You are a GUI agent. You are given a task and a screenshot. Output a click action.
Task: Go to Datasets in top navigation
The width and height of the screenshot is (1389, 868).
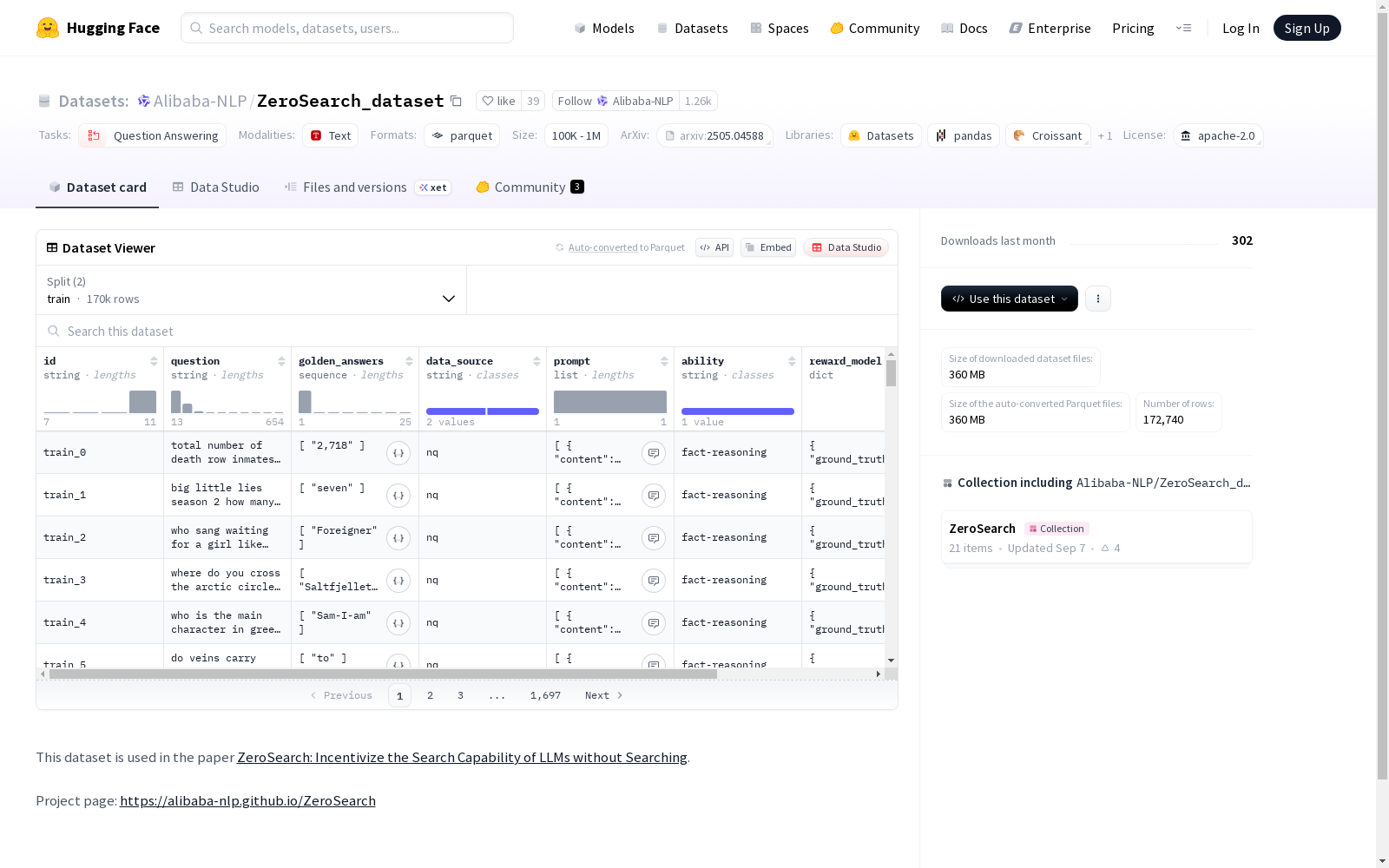point(692,28)
